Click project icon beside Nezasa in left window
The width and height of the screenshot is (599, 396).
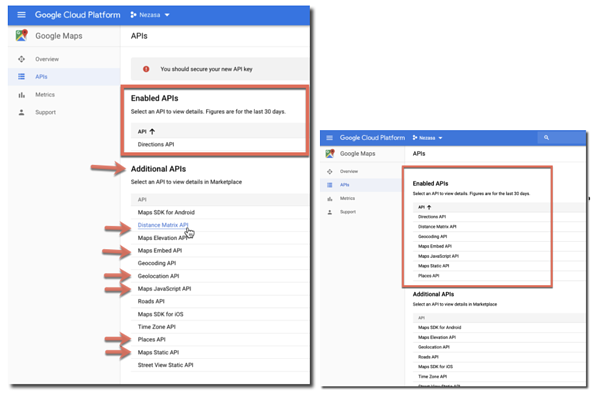tap(133, 15)
